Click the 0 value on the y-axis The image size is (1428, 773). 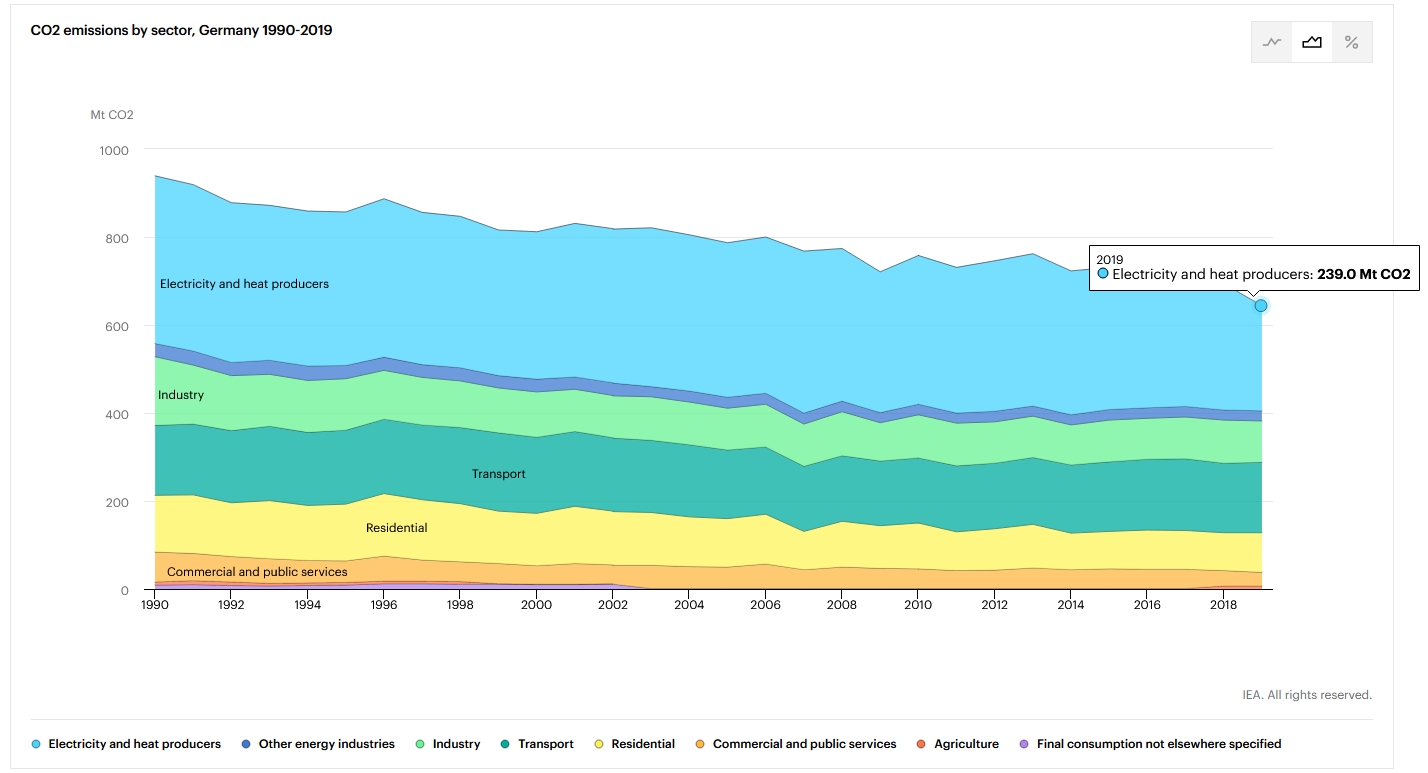click(x=125, y=590)
